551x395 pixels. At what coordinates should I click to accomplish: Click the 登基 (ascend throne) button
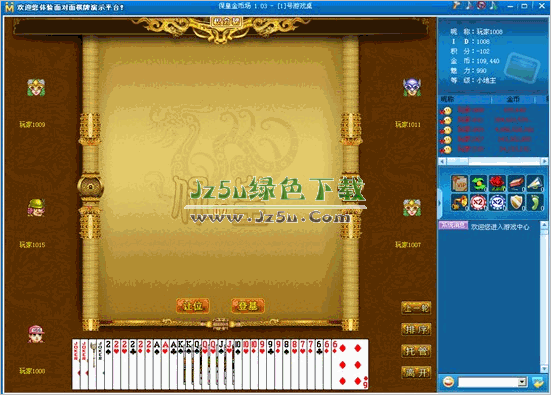[x=248, y=306]
